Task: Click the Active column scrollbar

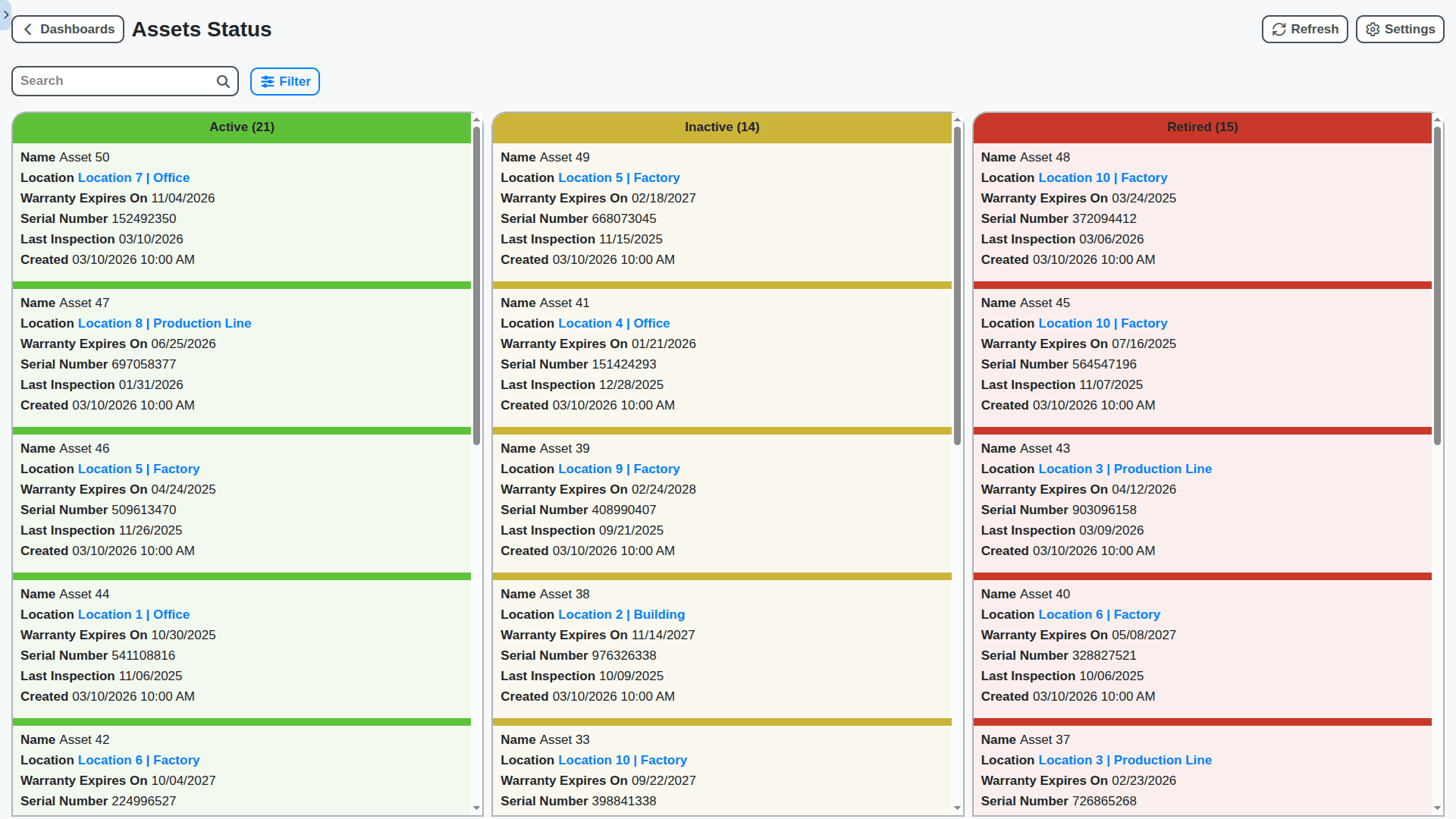Action: tap(476, 284)
